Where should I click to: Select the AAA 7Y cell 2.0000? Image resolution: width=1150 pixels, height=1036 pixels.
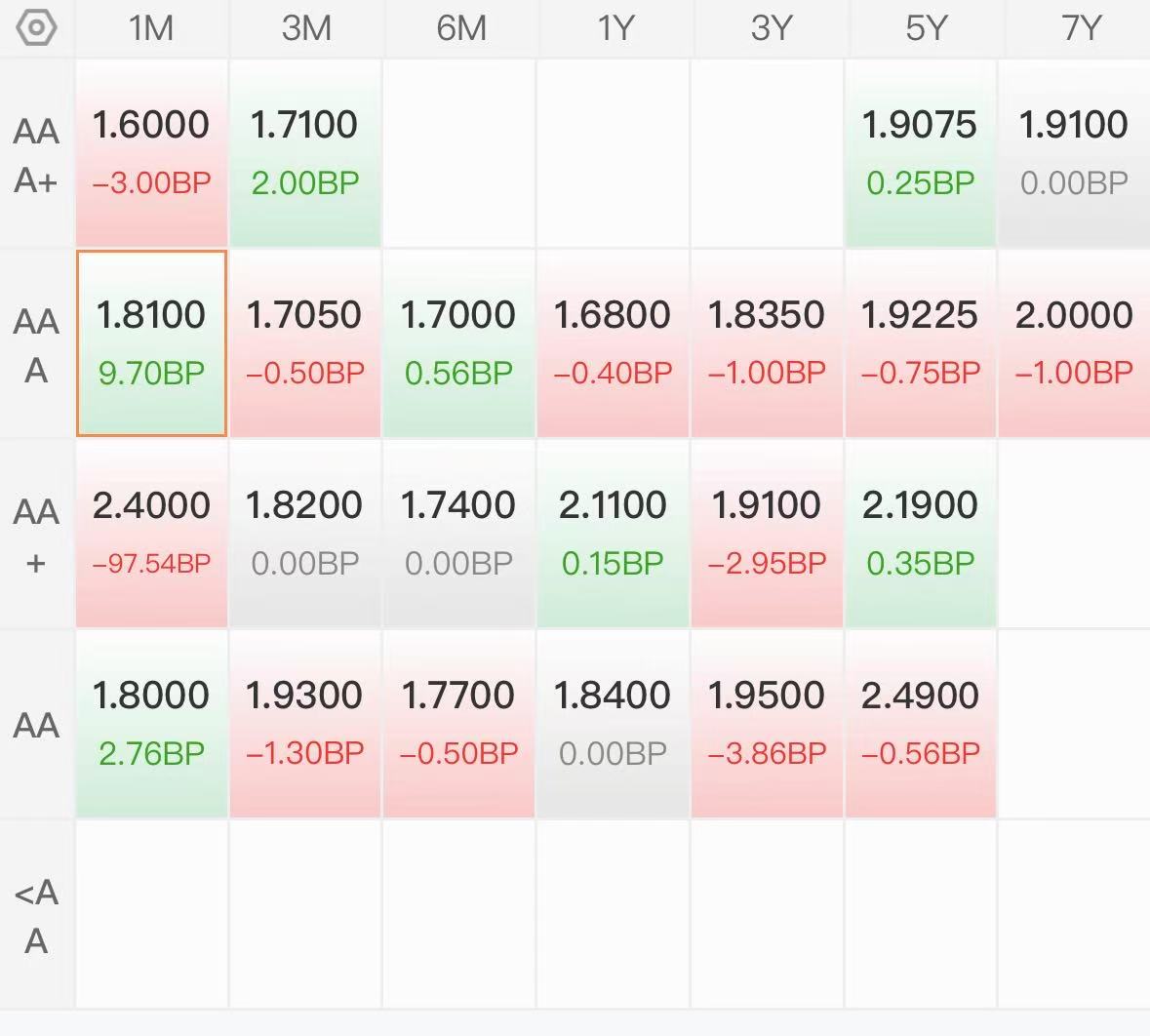1075,343
